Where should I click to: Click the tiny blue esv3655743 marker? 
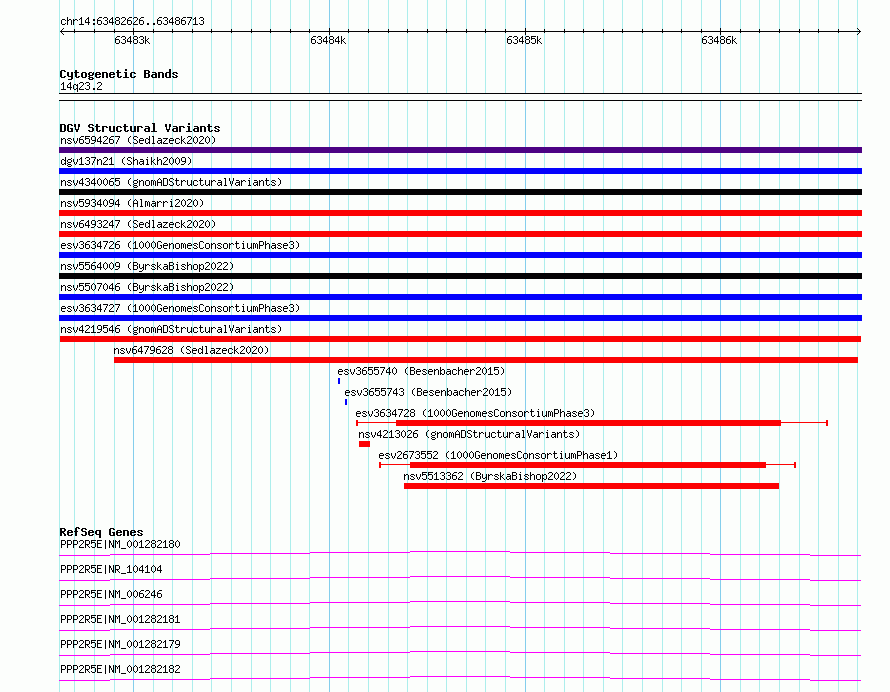(346, 402)
